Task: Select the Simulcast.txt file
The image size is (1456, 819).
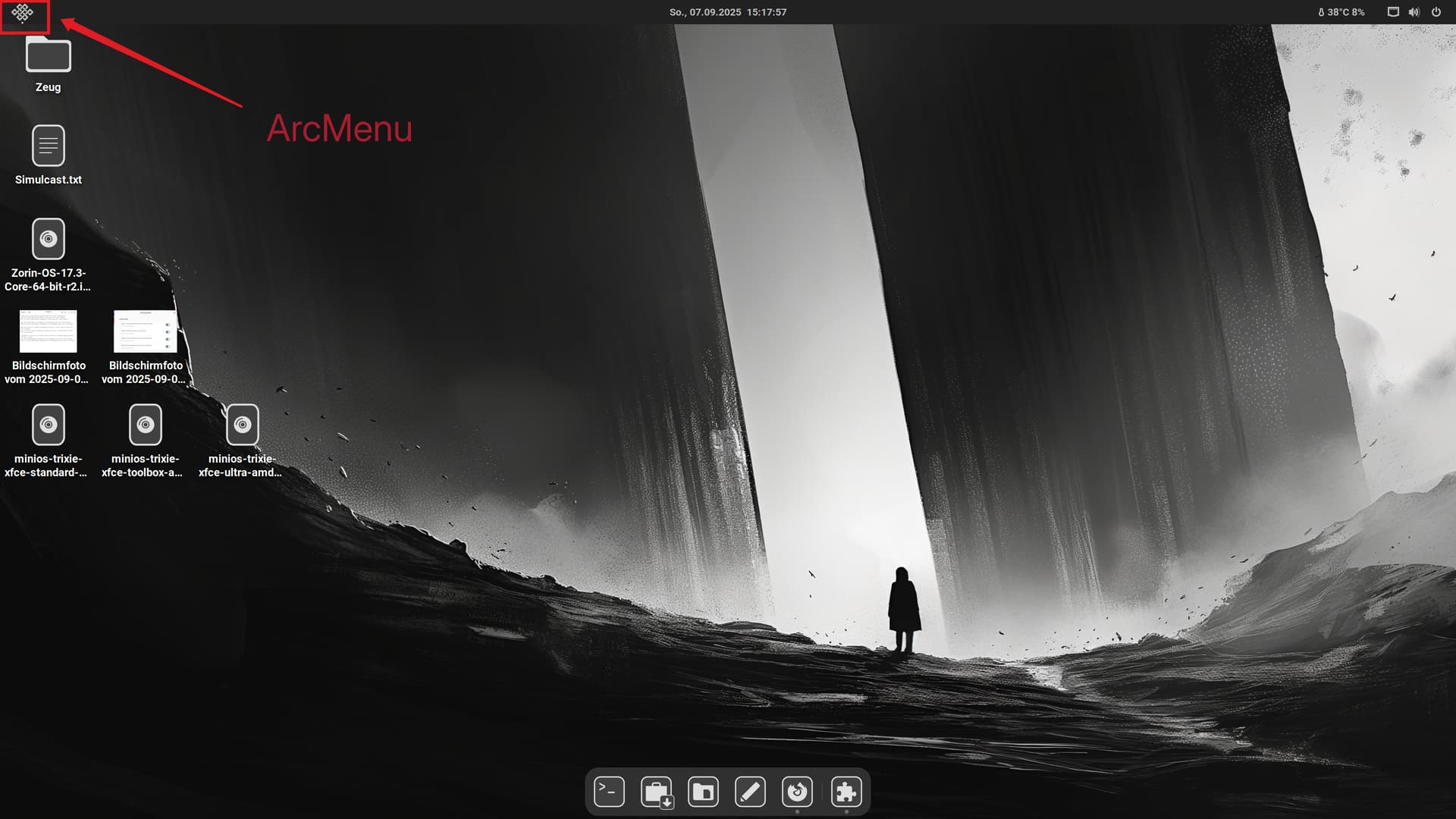Action: (48, 146)
